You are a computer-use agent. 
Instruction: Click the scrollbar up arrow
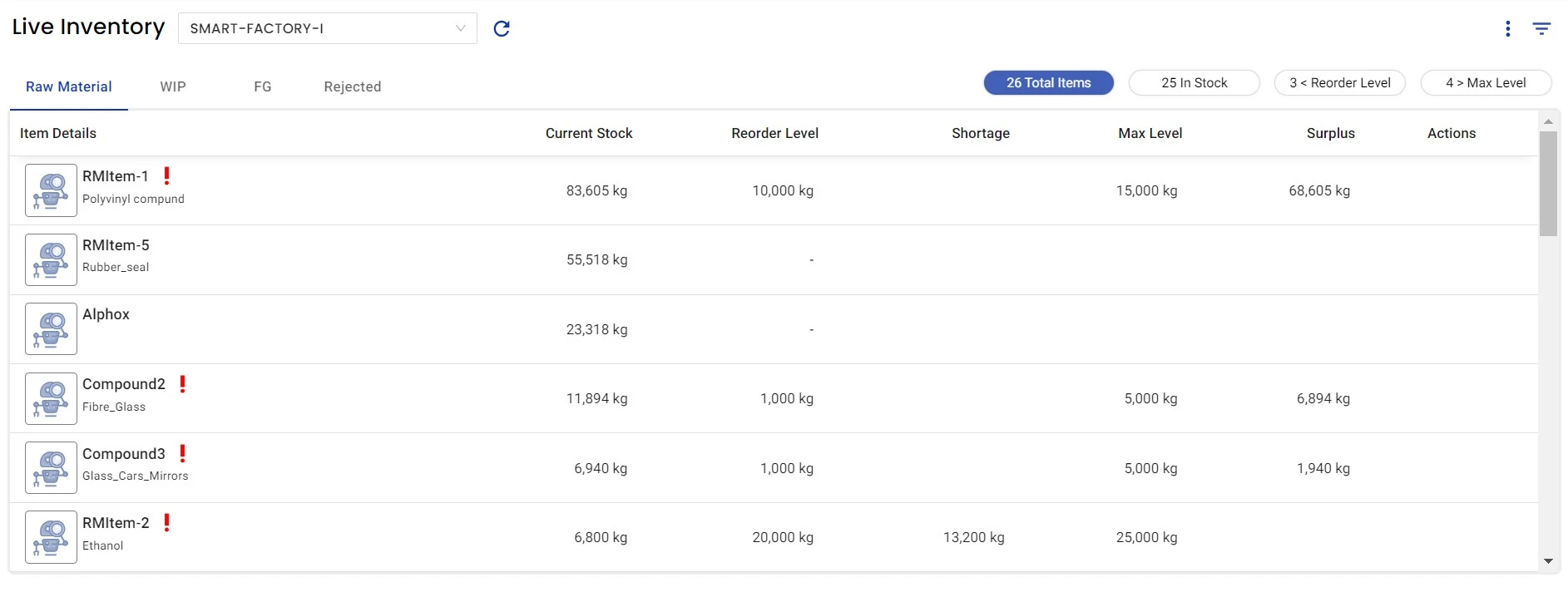1548,121
